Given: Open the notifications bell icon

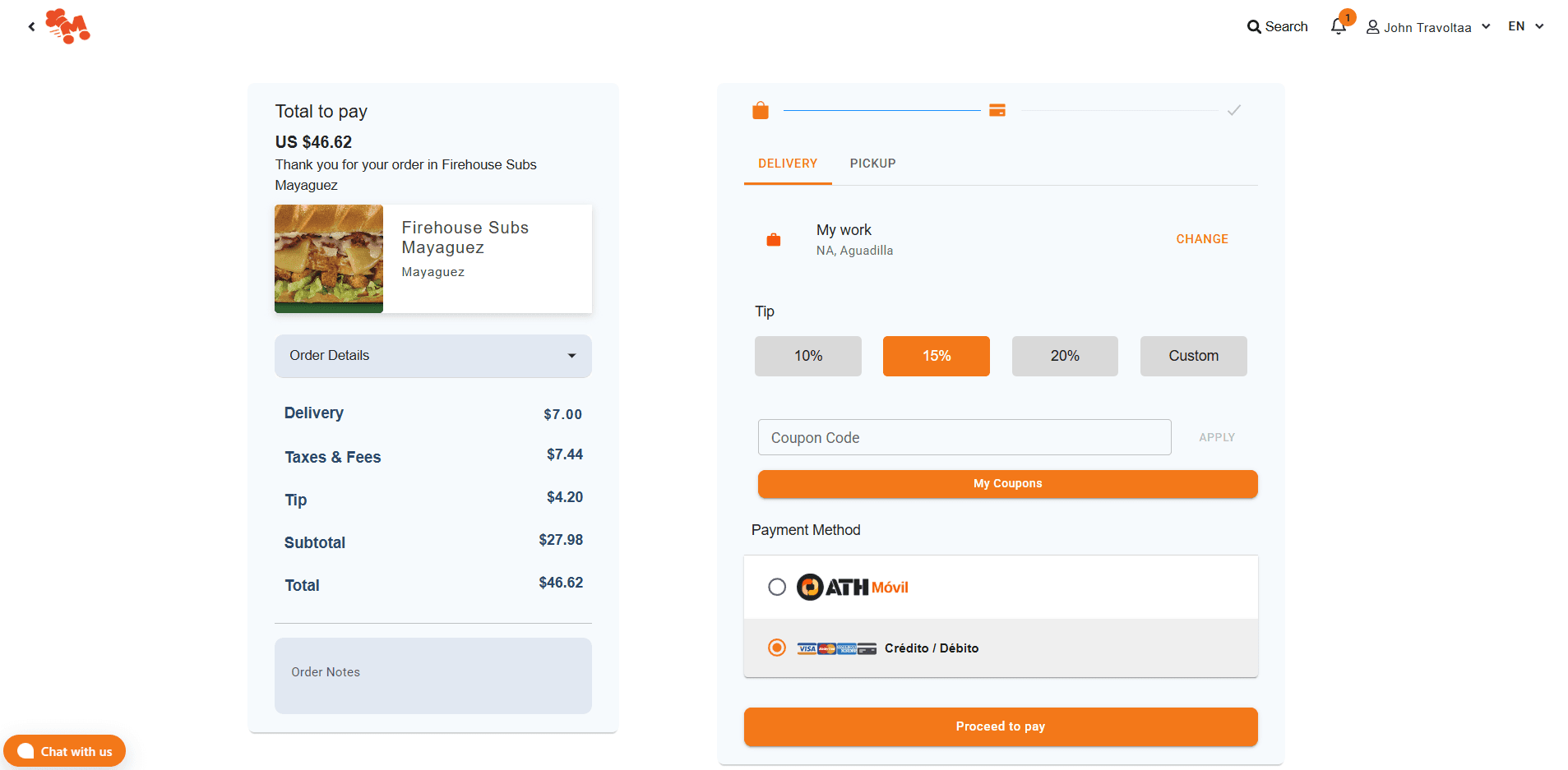Looking at the screenshot, I should [x=1338, y=27].
